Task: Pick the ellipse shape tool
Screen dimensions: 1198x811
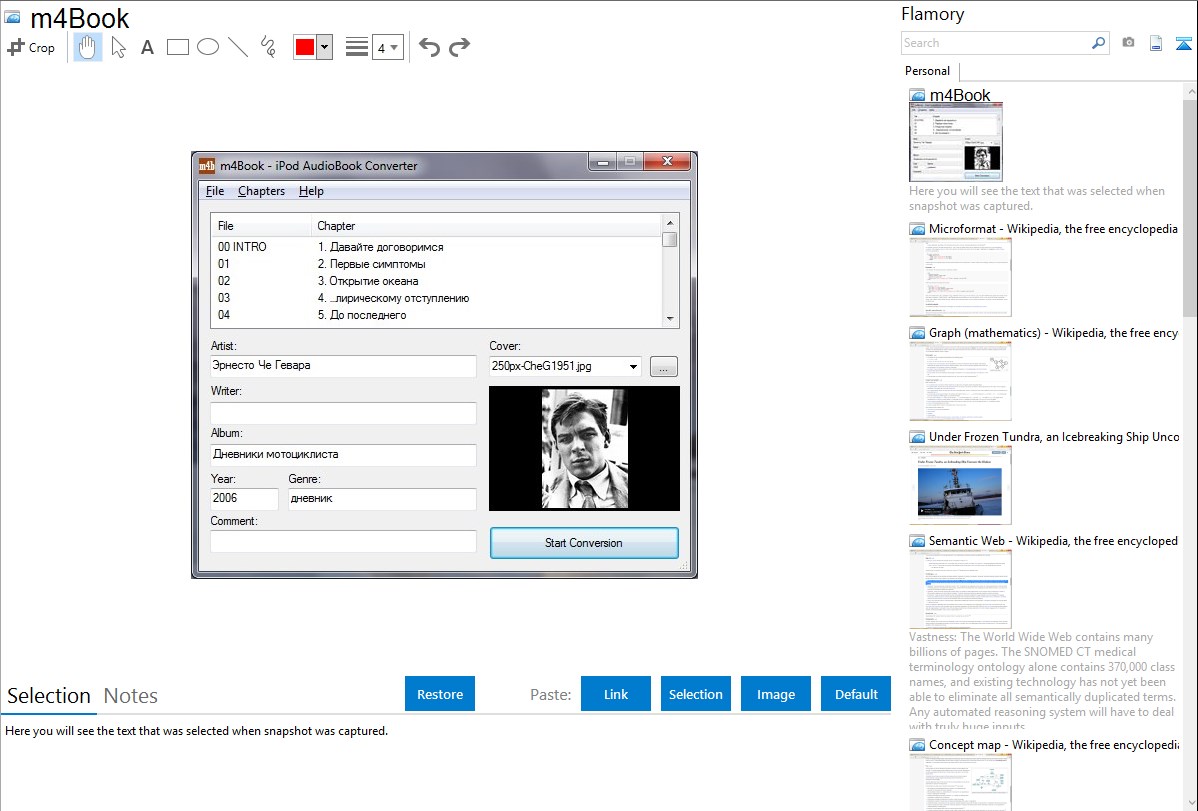Action: [208, 47]
